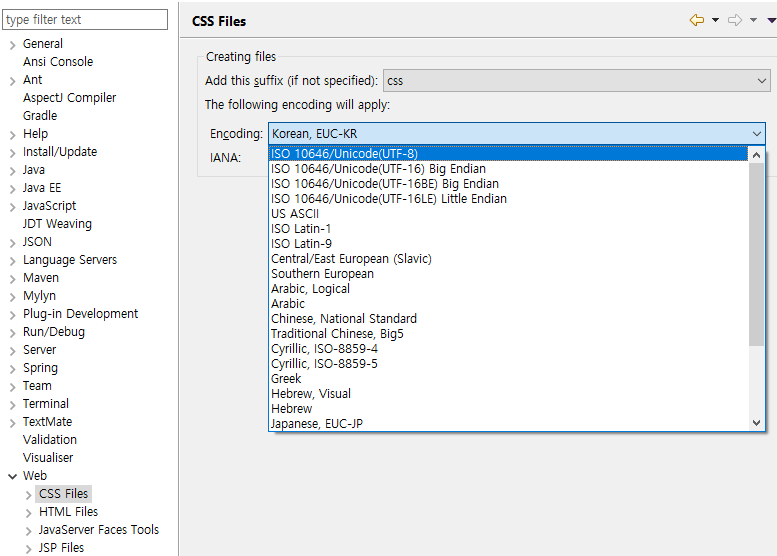Open JDT Weaving preferences
777x556 pixels.
pos(57,223)
